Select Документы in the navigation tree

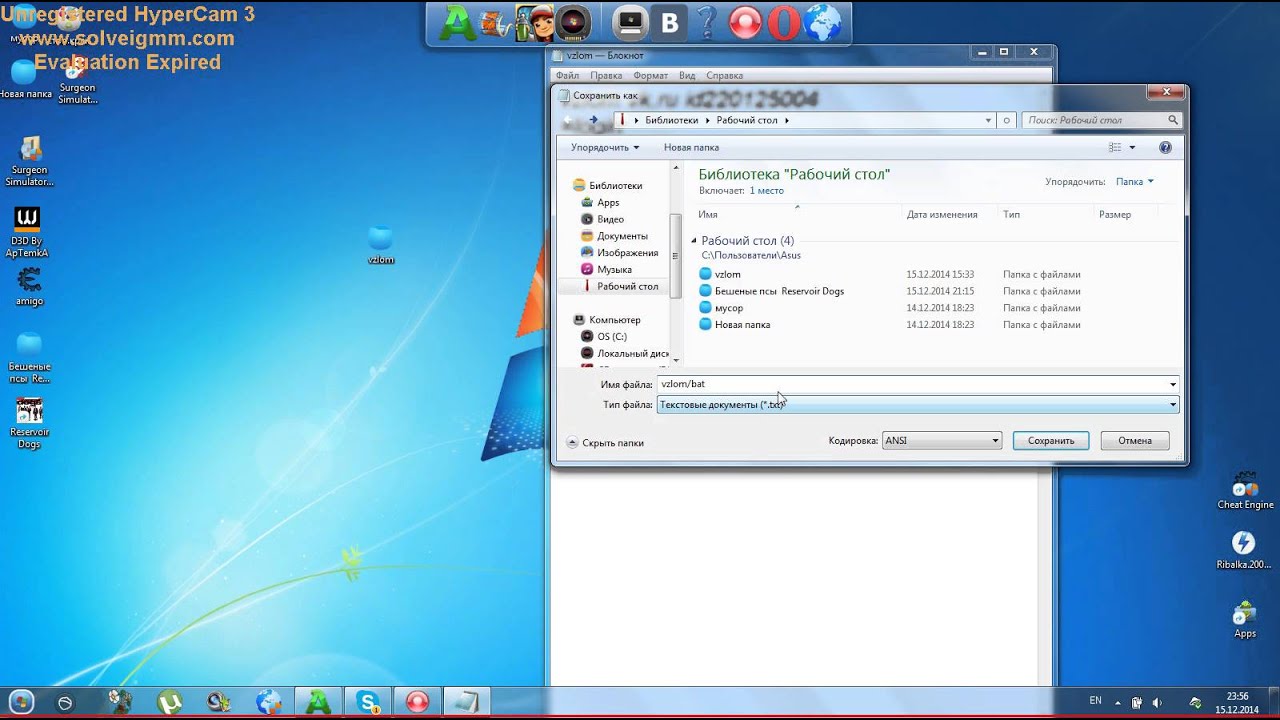click(622, 236)
